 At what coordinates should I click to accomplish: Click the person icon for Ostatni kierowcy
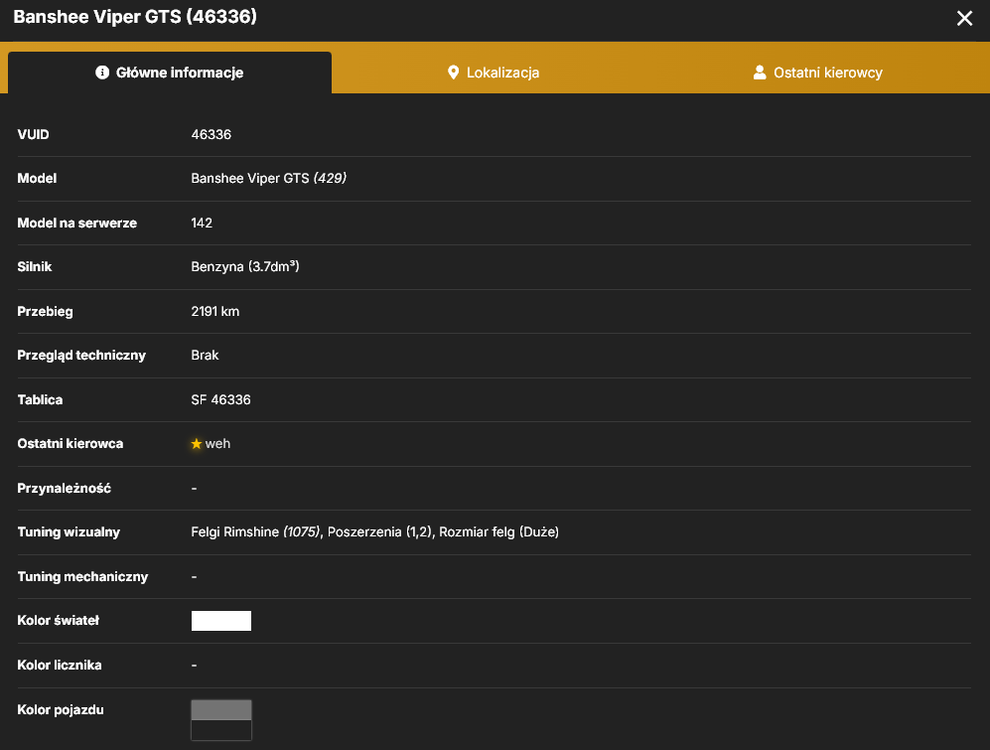click(x=760, y=73)
